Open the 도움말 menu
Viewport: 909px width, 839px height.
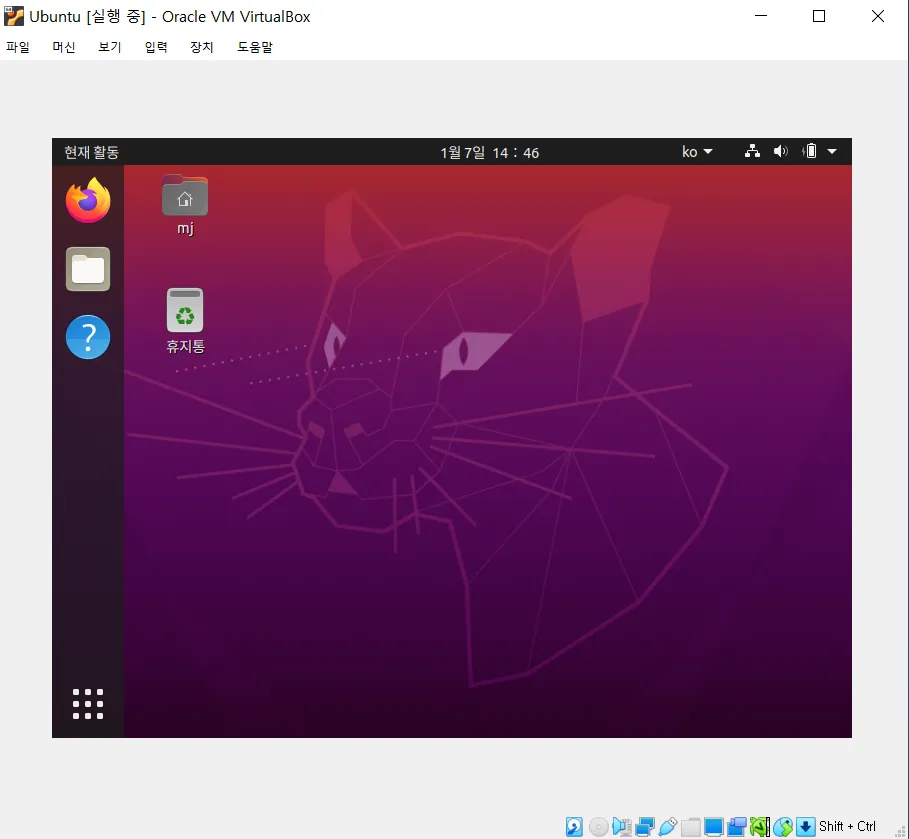click(x=254, y=47)
